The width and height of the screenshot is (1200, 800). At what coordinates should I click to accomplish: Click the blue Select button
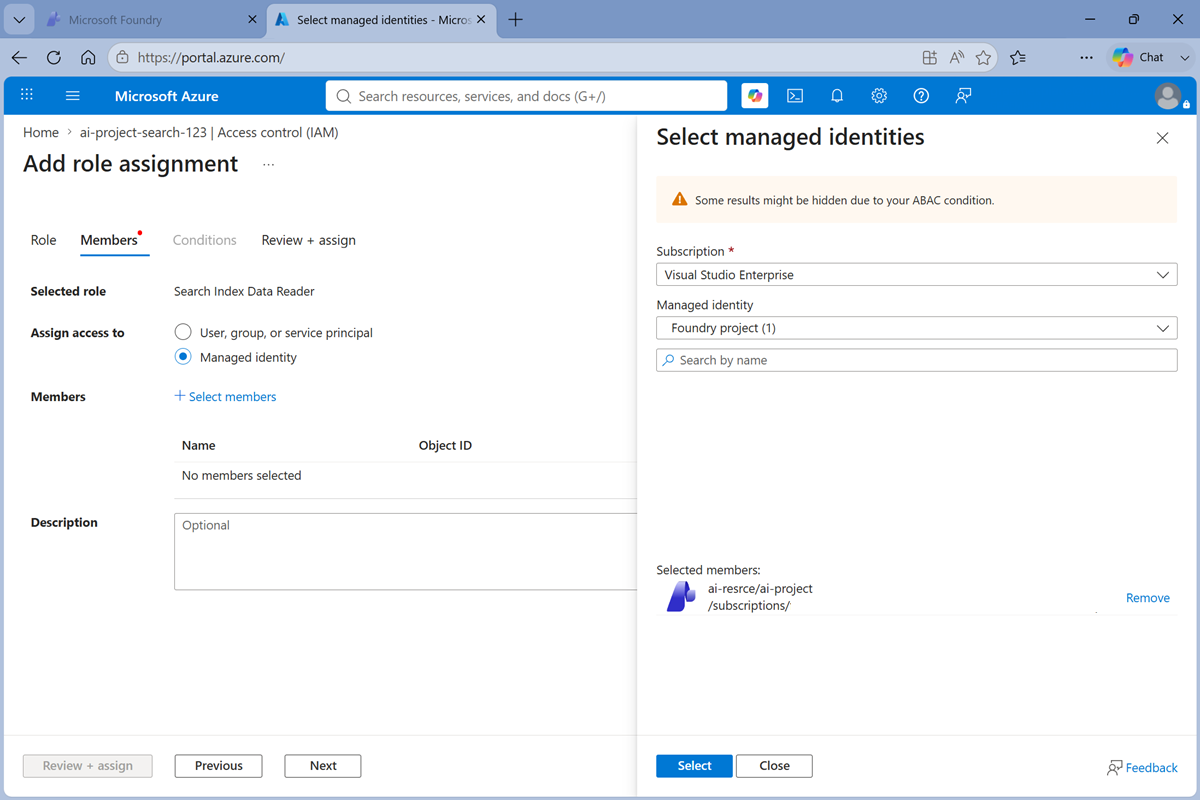point(694,766)
